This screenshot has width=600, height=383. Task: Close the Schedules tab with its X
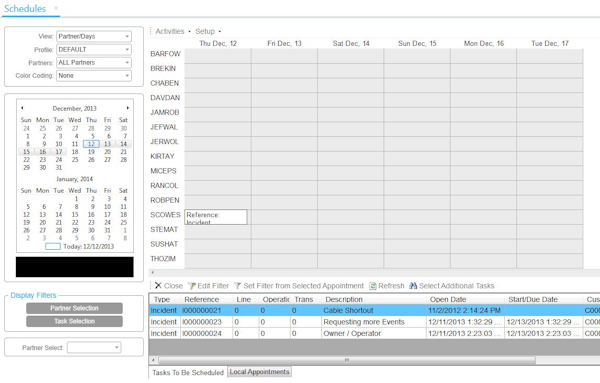tap(56, 8)
